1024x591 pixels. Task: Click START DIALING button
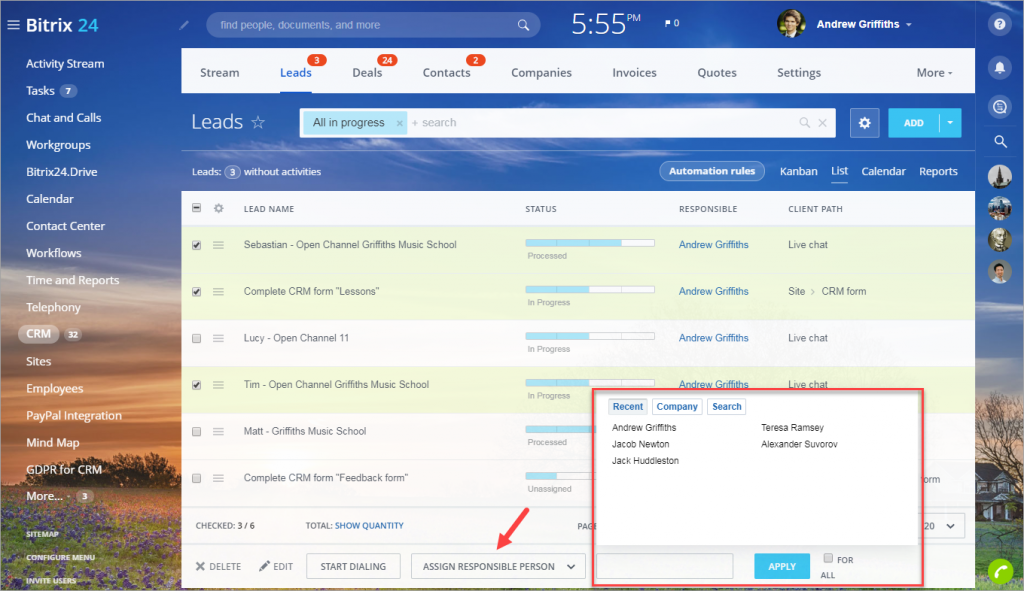[353, 566]
